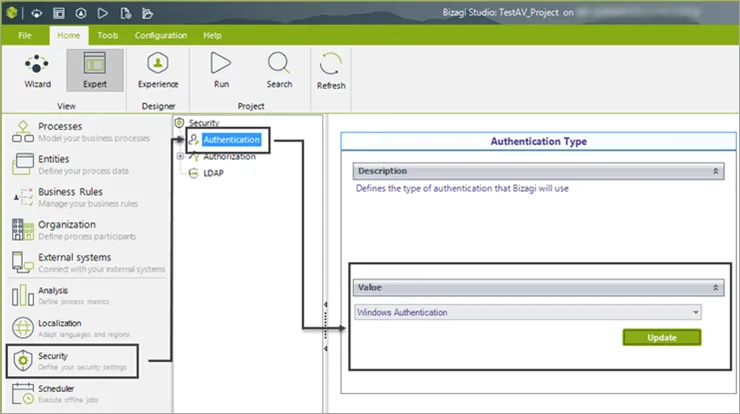
Task: Click the Update button
Action: pyautogui.click(x=662, y=338)
